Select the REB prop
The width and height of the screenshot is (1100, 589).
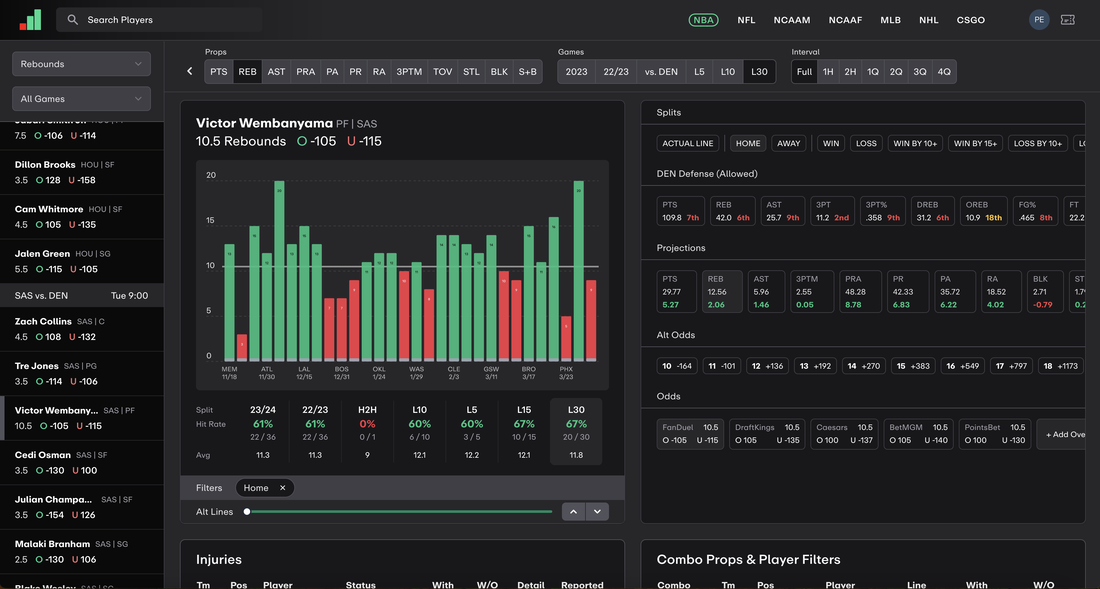248,72
